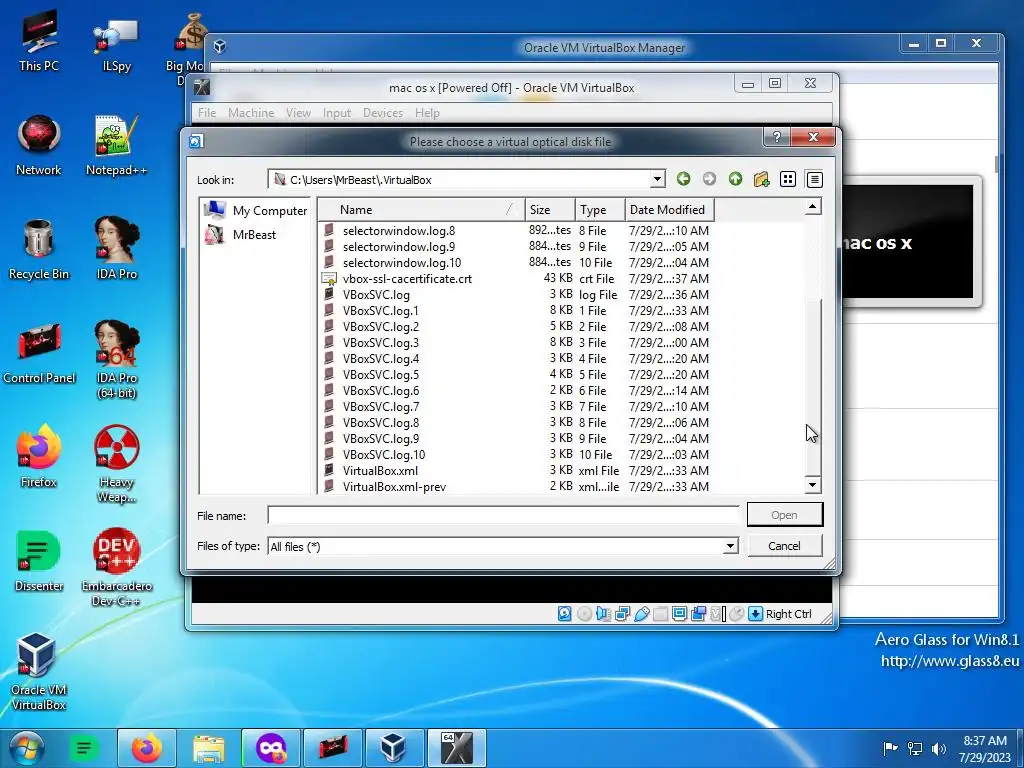Open the Devices menu

pyautogui.click(x=383, y=113)
